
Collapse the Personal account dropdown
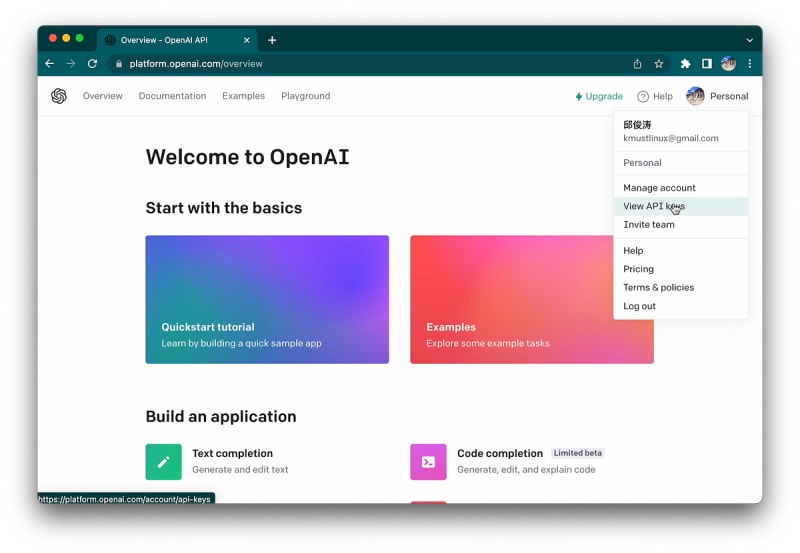(717, 96)
